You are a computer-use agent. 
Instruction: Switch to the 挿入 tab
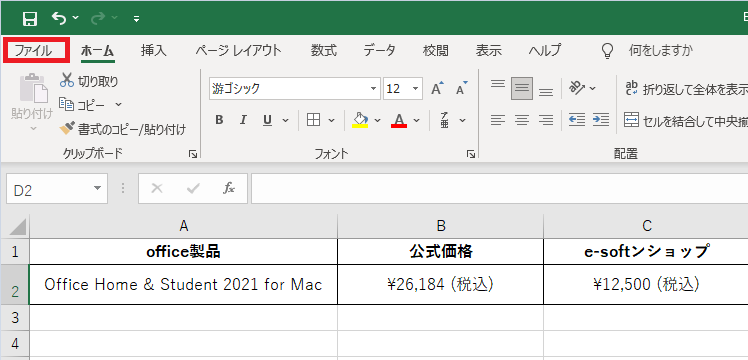coord(154,50)
